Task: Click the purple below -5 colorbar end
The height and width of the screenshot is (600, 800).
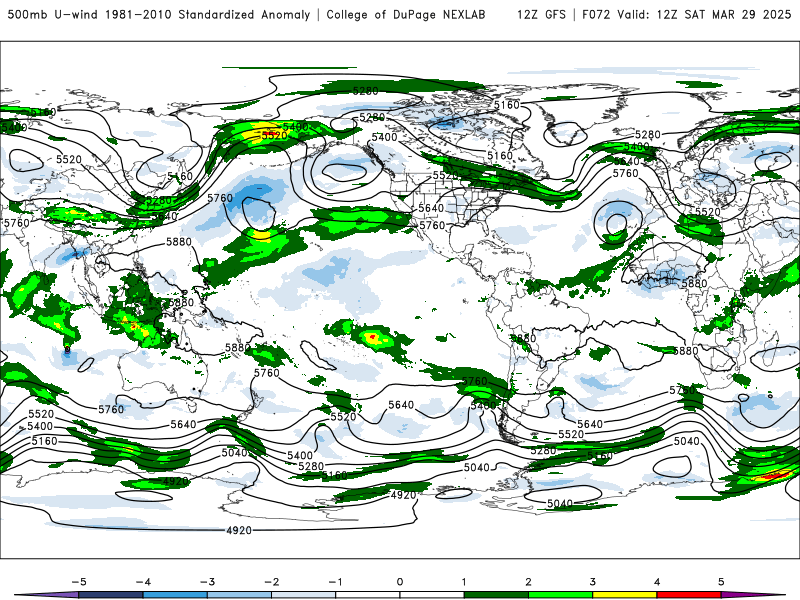Action: click(x=47, y=595)
